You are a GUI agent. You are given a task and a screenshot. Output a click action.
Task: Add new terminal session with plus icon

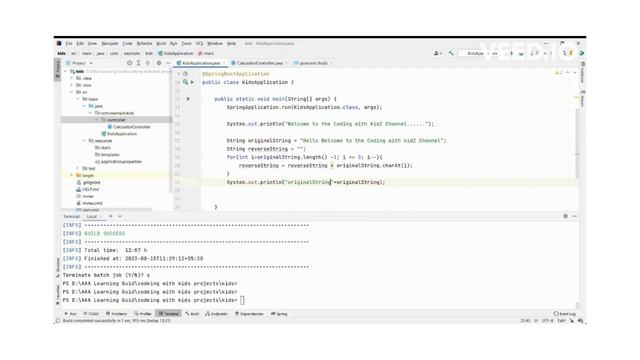point(111,216)
